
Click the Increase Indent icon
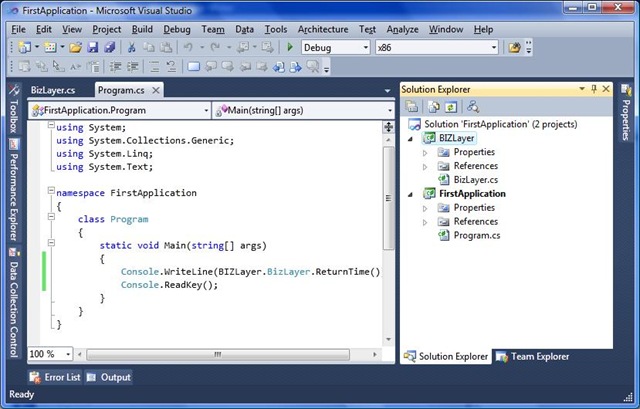click(x=133, y=67)
